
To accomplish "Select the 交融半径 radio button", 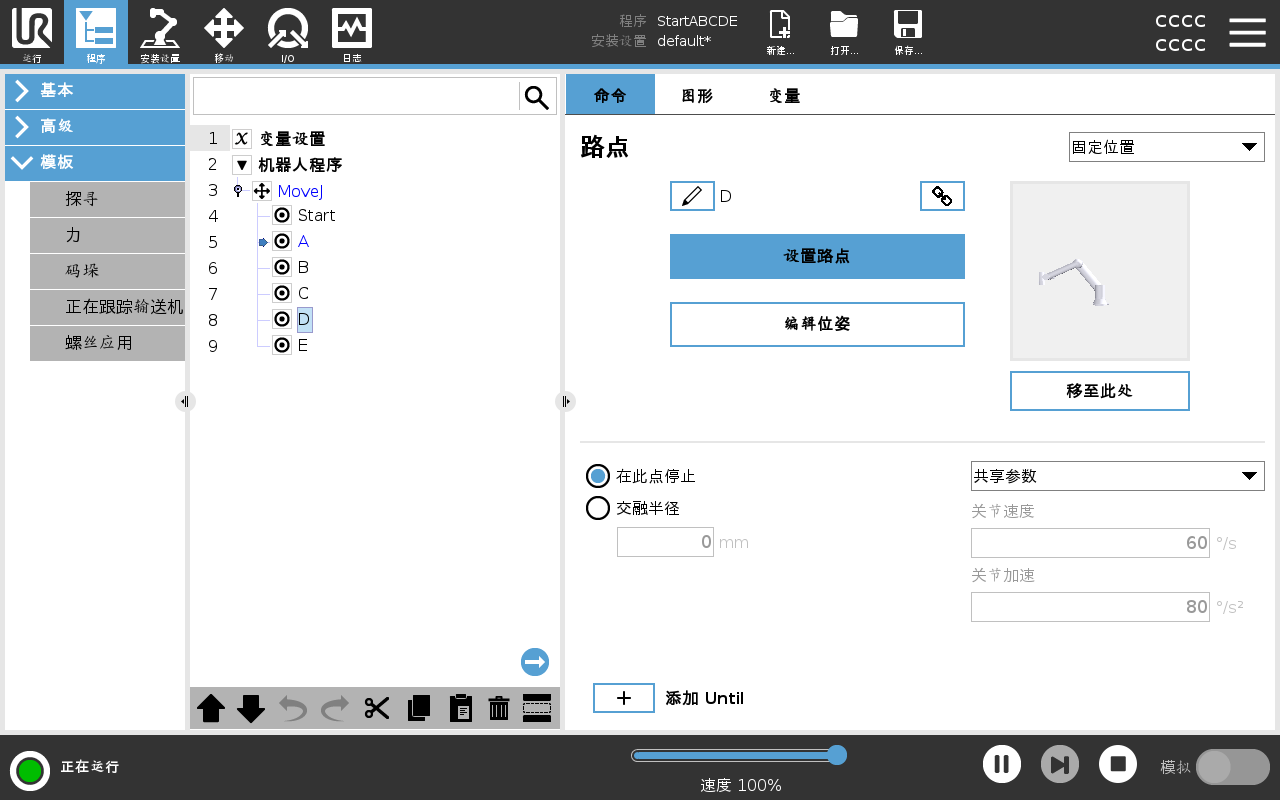I will pyautogui.click(x=598, y=508).
